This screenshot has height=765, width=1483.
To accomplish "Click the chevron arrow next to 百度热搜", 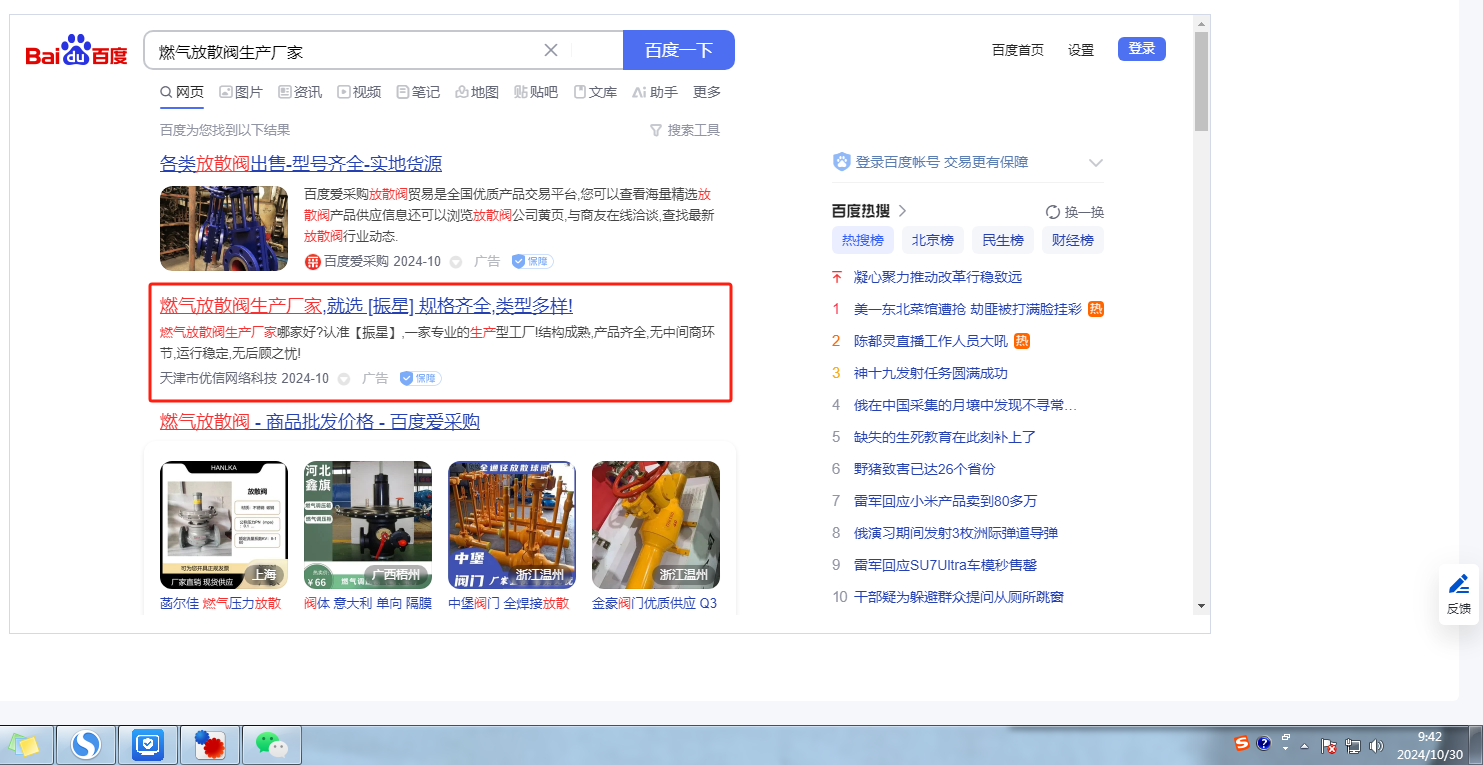I will point(902,211).
